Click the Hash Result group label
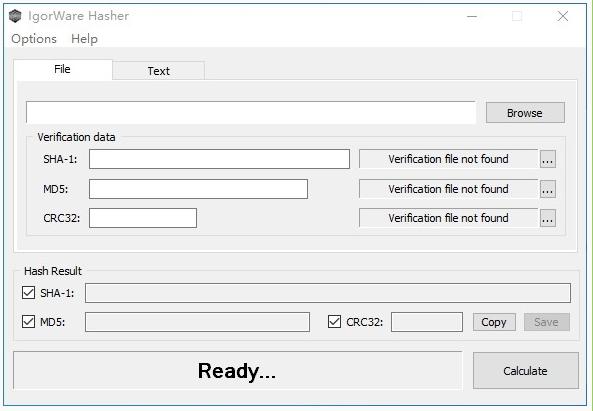Image resolution: width=593 pixels, height=411 pixels. pos(53,271)
